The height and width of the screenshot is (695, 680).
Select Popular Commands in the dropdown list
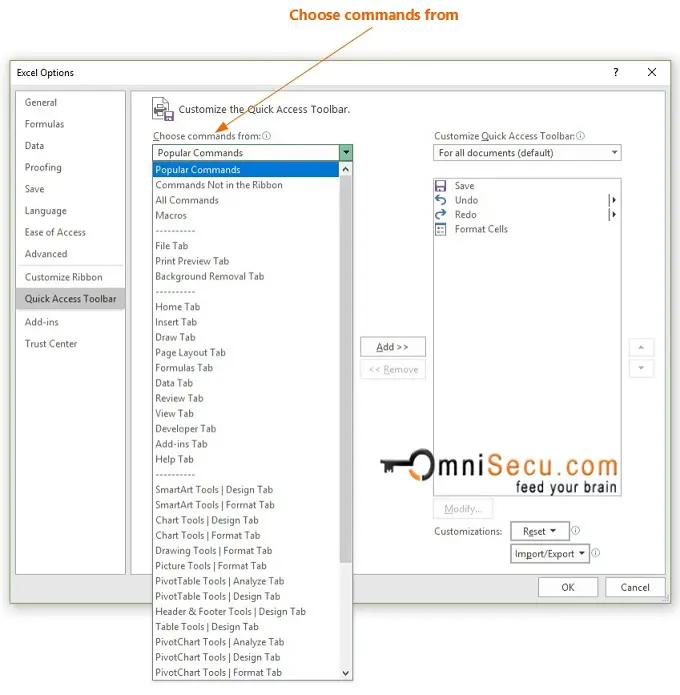click(246, 170)
